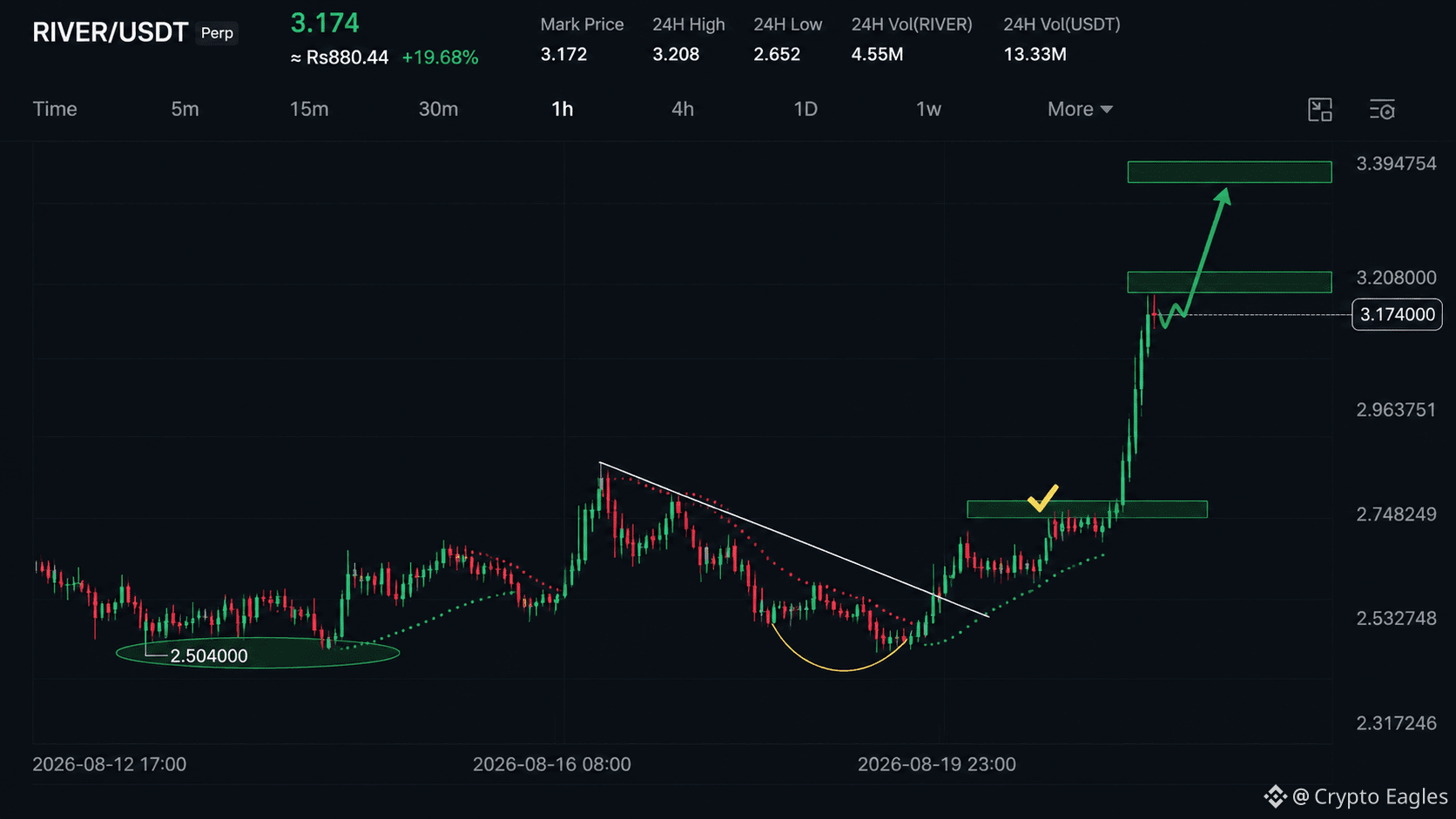Click the 24H low value 2.652

point(777,54)
